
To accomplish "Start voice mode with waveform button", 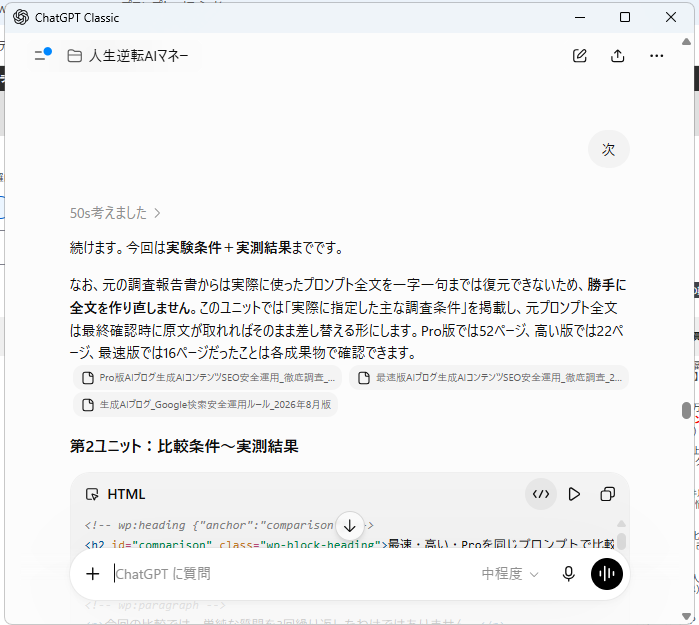I will coord(607,574).
